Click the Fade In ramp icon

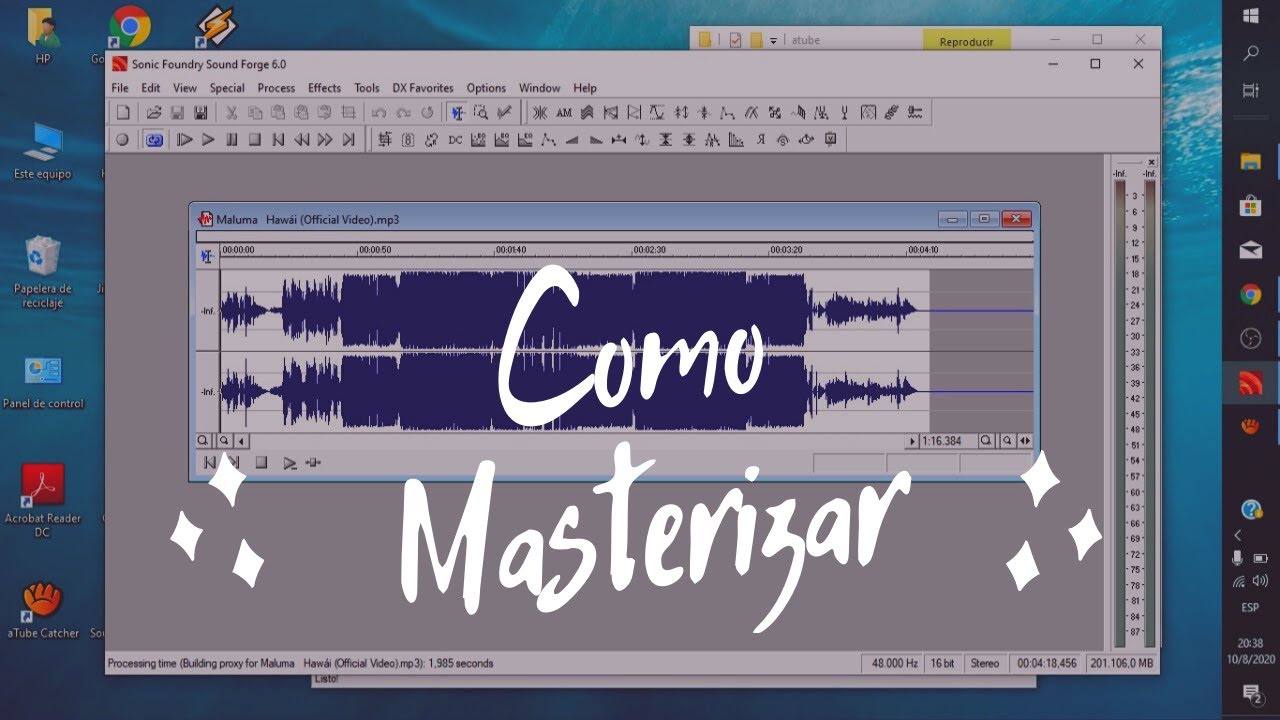pyautogui.click(x=572, y=140)
